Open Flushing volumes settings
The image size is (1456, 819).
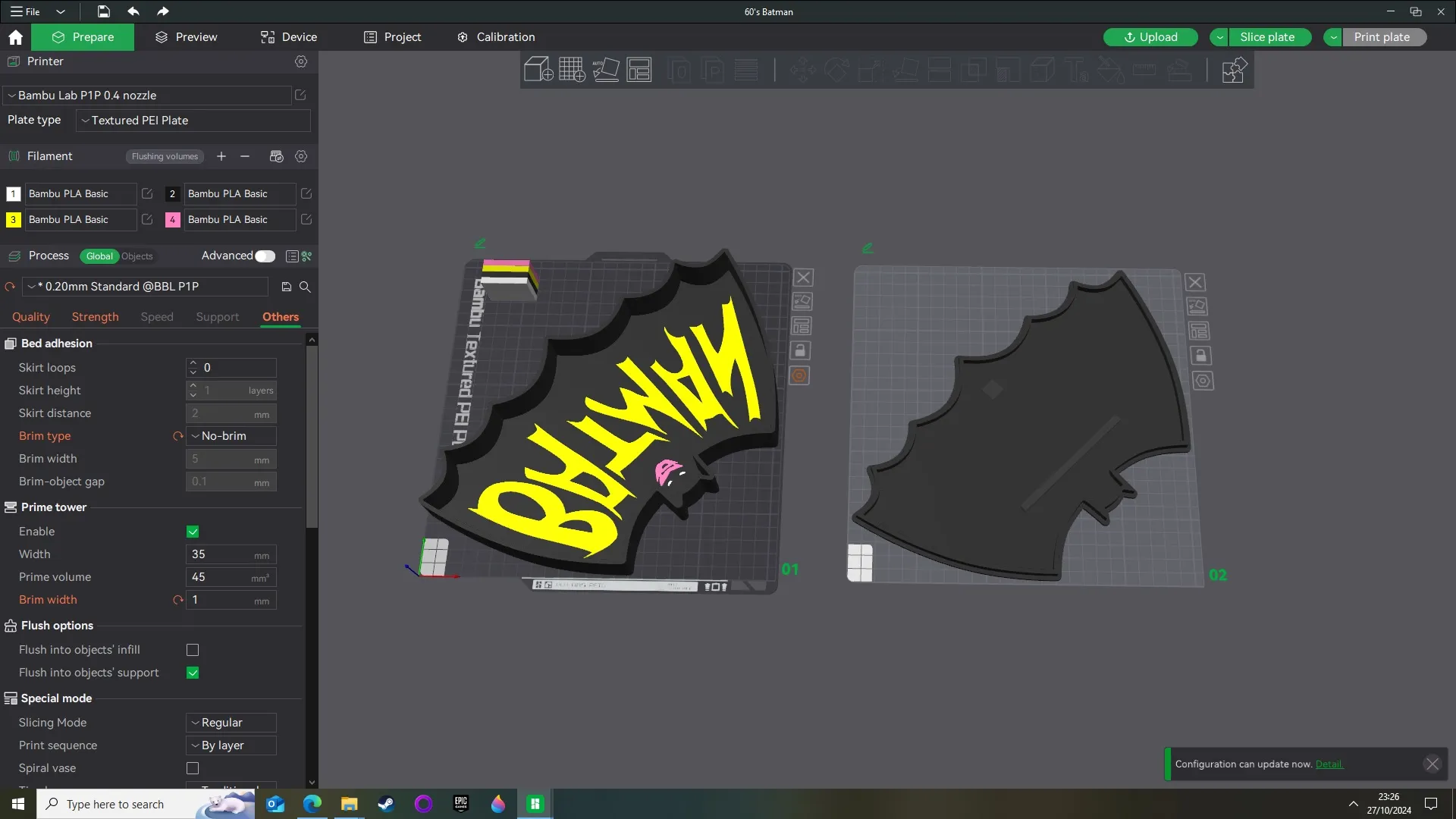click(165, 156)
